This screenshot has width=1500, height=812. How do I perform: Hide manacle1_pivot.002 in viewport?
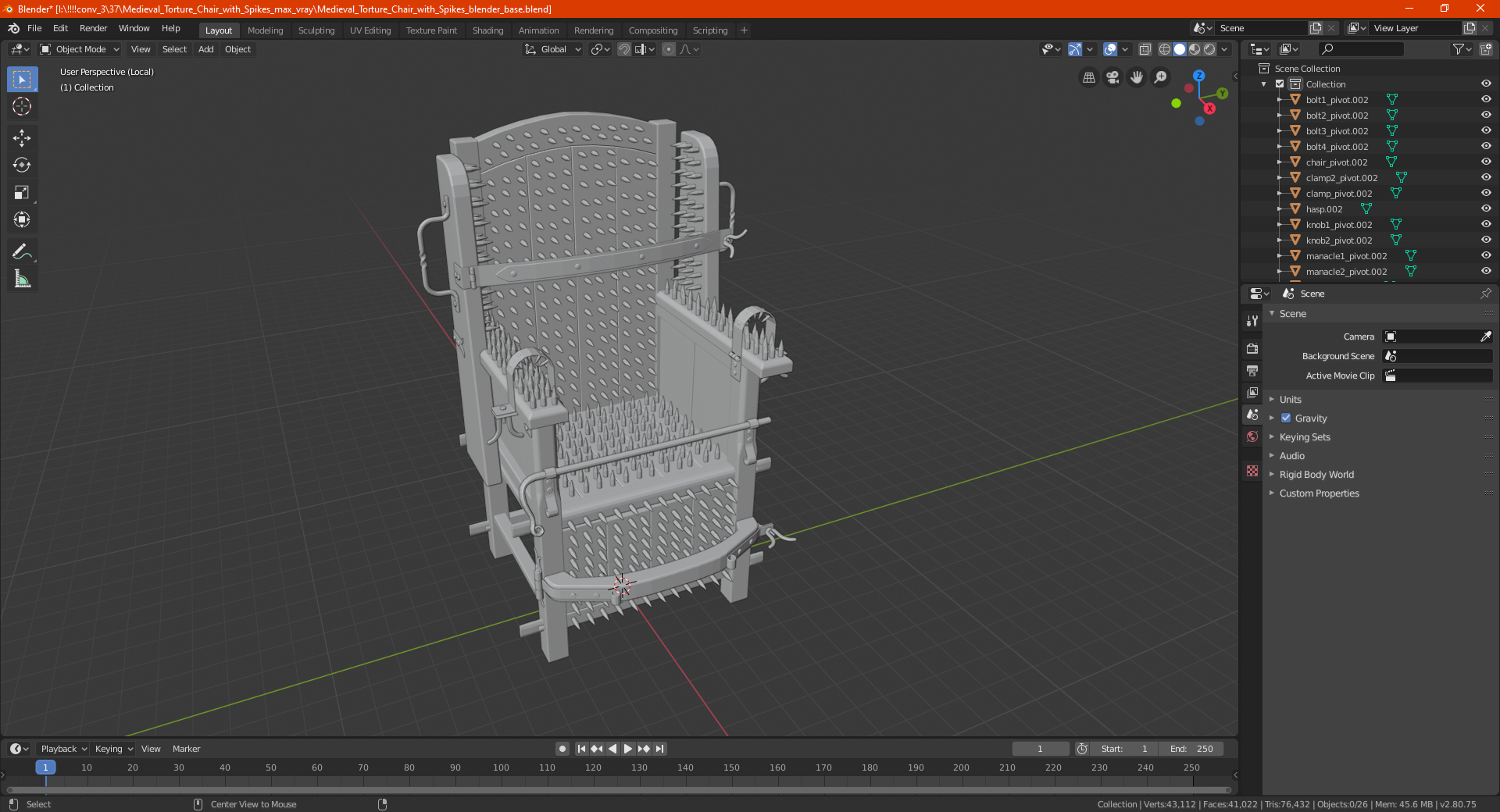pos(1485,256)
